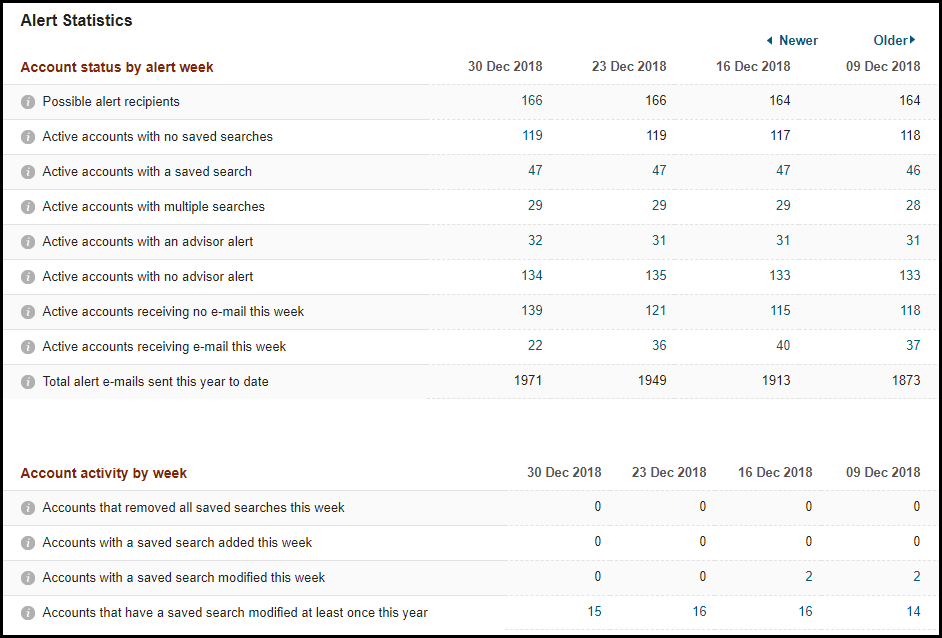The width and height of the screenshot is (942, 638).
Task: Open 119 accounts with no saved searches, 23 Dec 2018
Action: point(655,136)
